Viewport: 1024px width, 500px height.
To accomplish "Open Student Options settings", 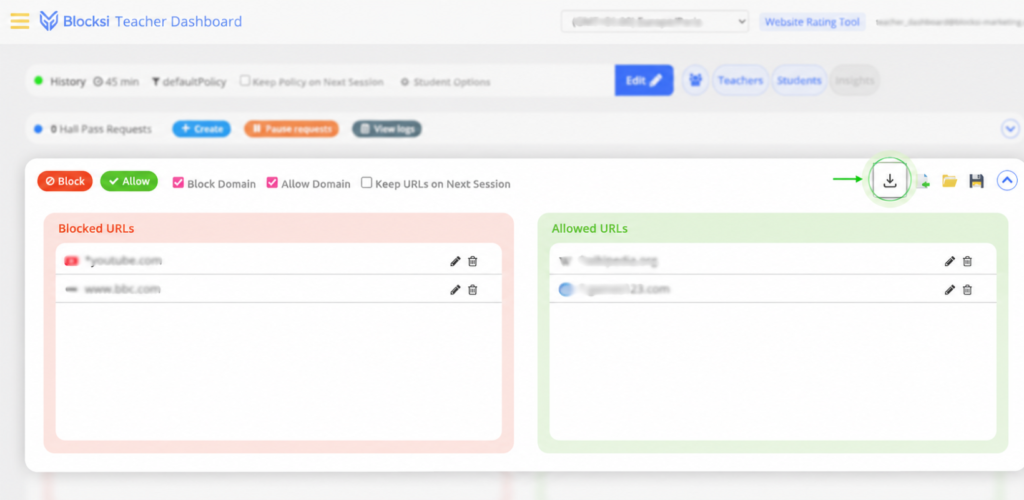I will (445, 82).
